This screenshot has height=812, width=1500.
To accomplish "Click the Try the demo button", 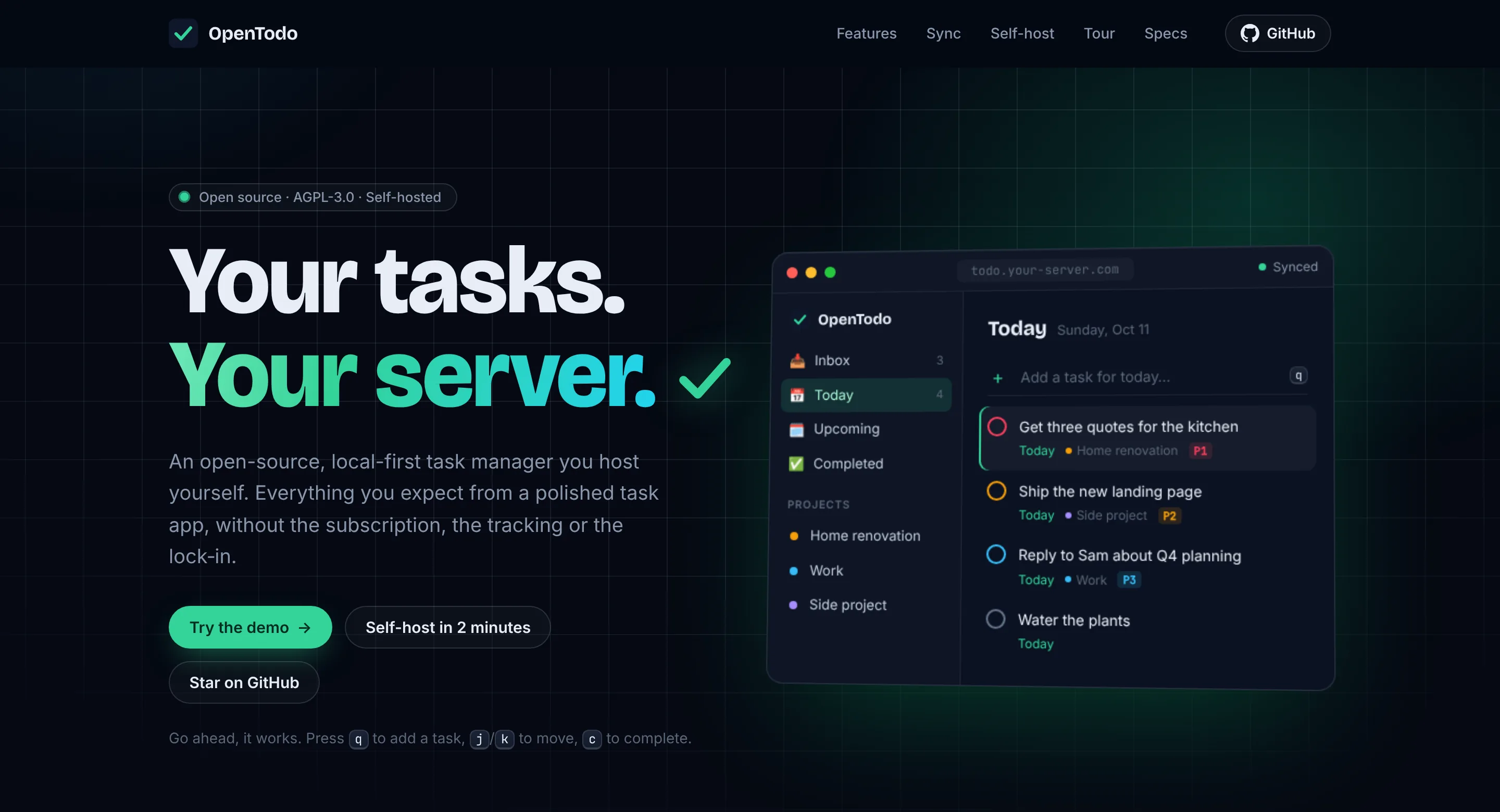I will coord(251,628).
